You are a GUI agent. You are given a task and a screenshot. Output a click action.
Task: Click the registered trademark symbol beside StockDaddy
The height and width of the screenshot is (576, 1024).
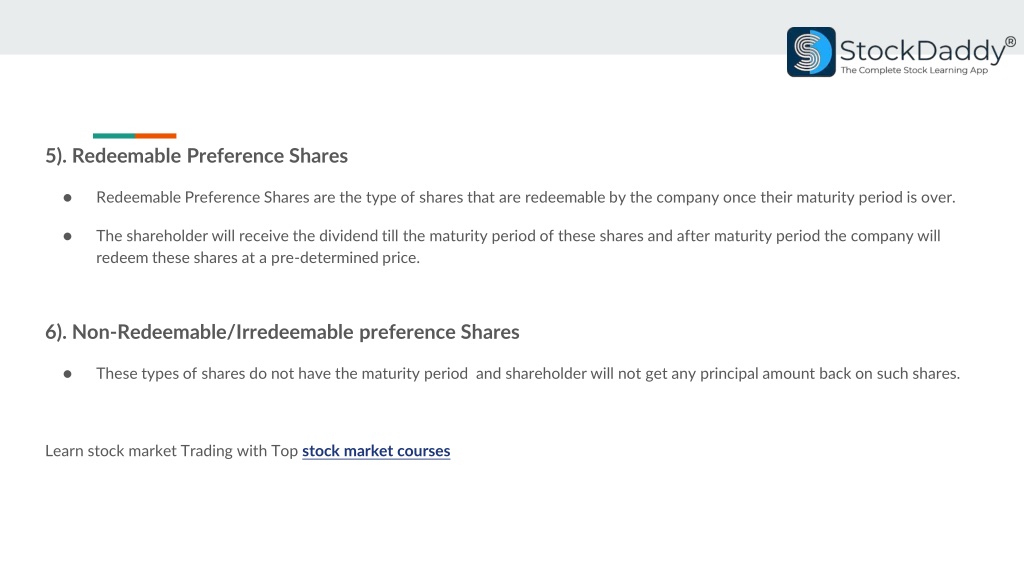(1010, 42)
